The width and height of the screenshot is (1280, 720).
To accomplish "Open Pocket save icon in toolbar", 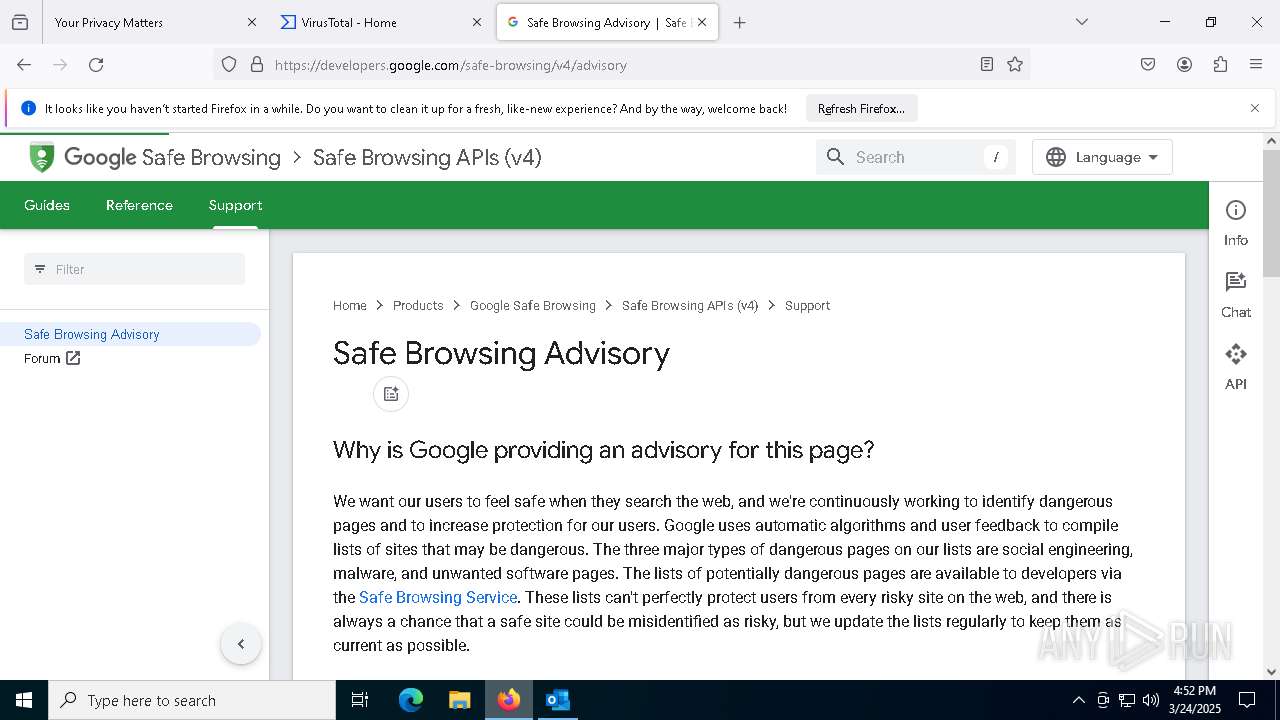I will click(x=1148, y=65).
